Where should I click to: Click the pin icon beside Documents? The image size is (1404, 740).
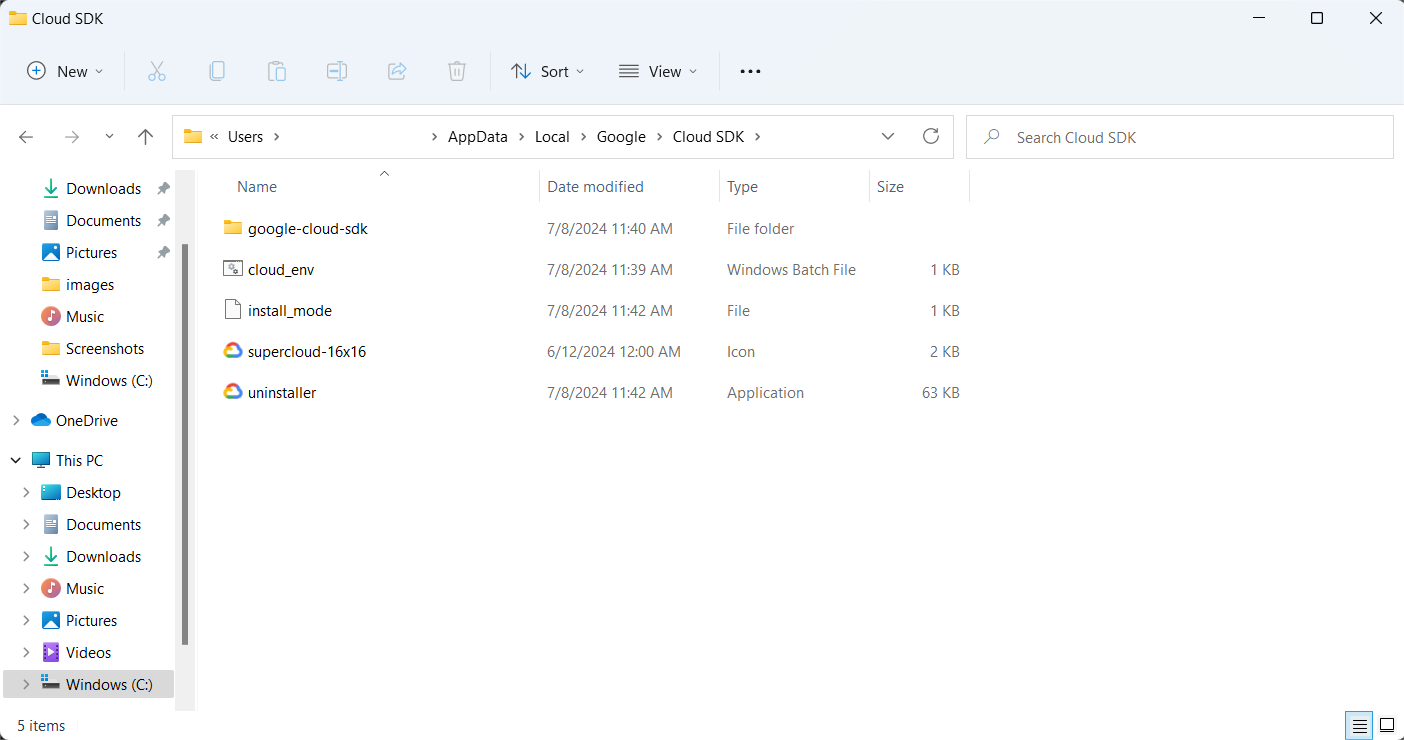pos(163,220)
